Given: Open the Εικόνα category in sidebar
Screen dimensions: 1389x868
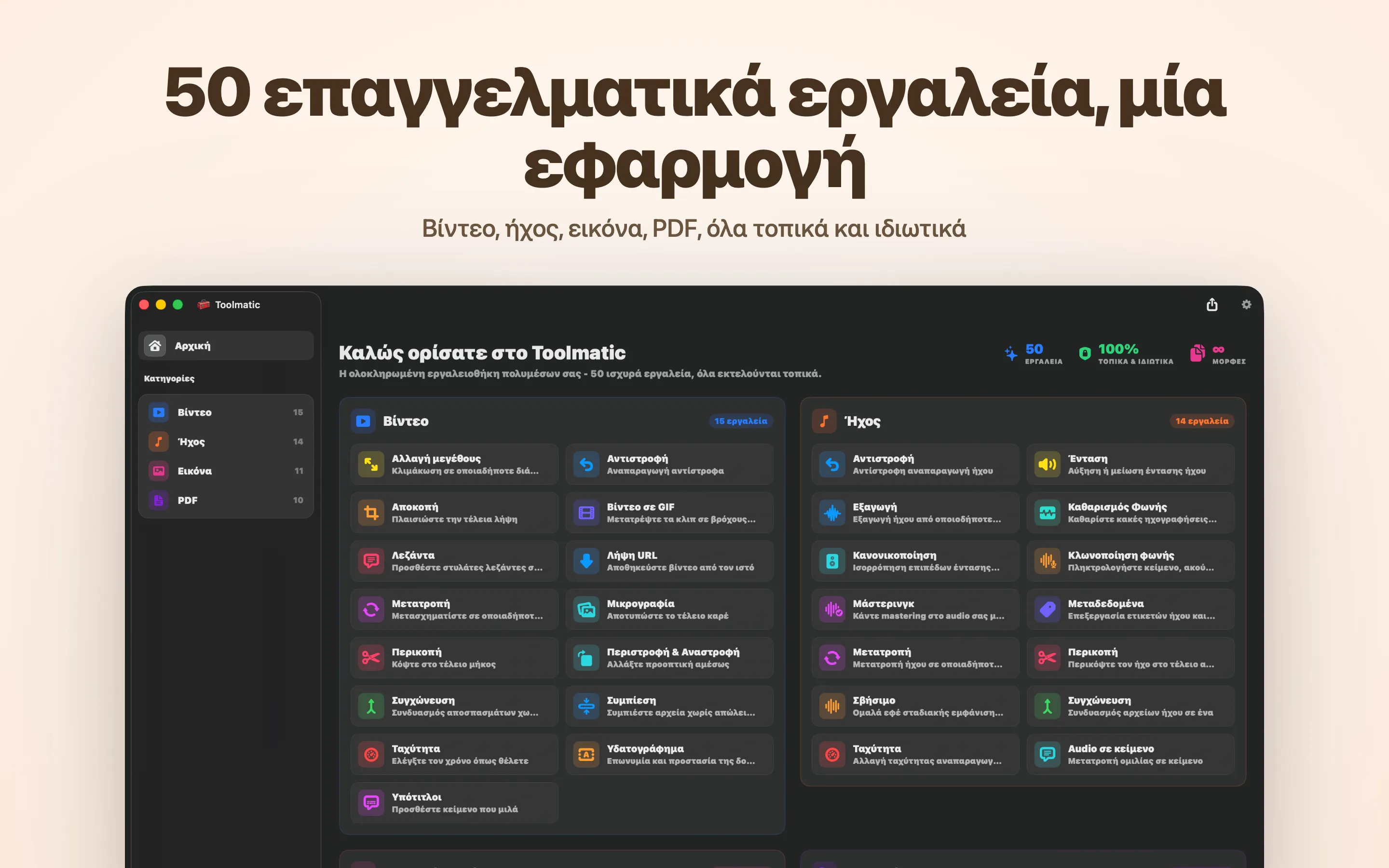Looking at the screenshot, I should (226, 471).
